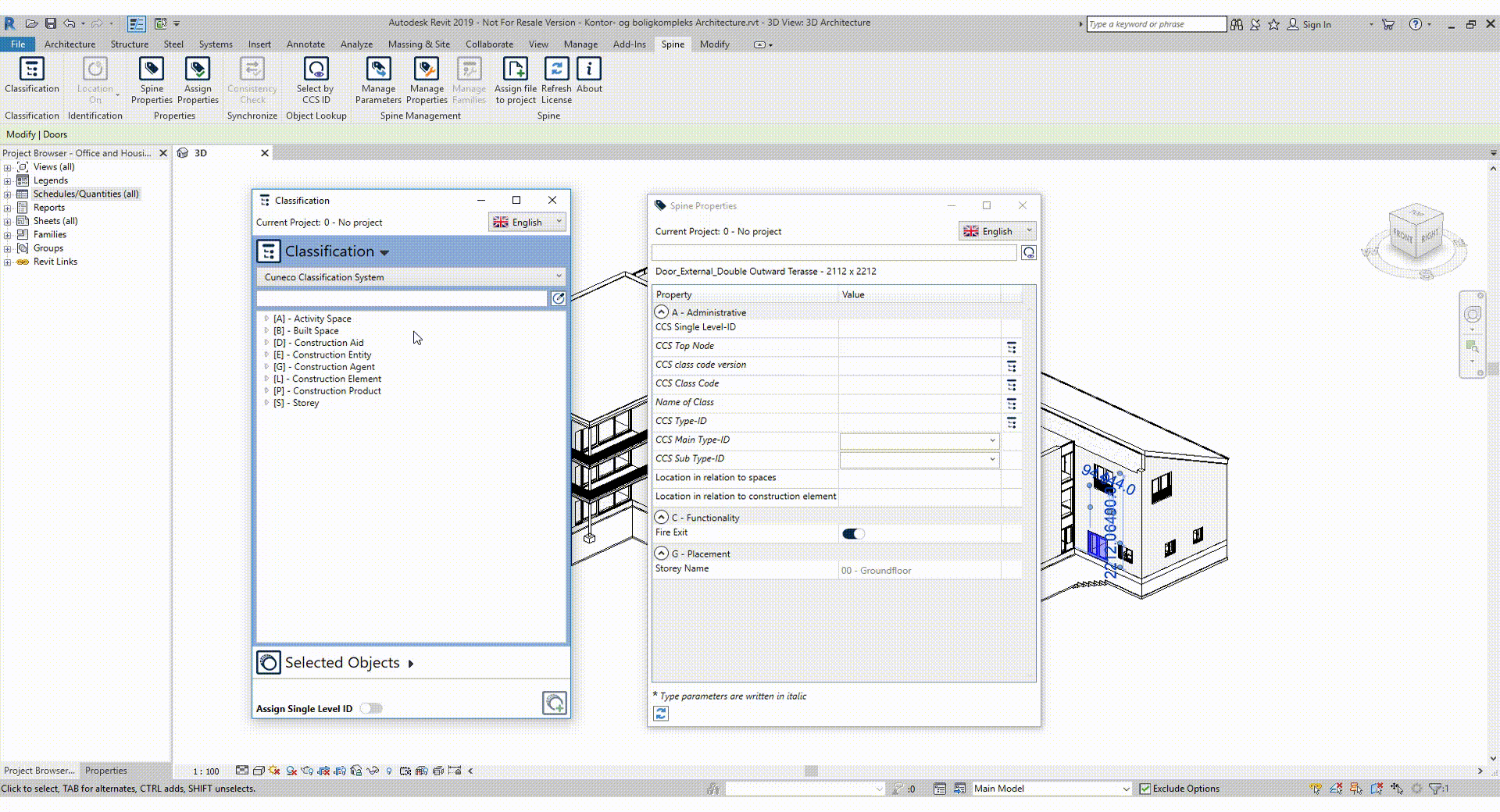Open Spine Properties ribbon tool
Image resolution: width=1500 pixels, height=812 pixels.
tap(152, 80)
